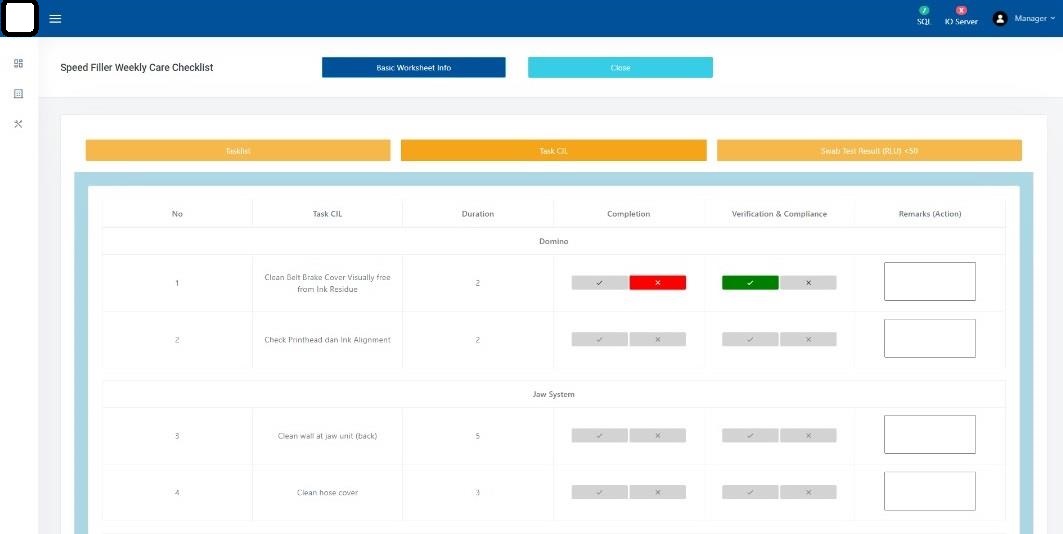This screenshot has height=534, width=1063.
Task: Open the worksheet list icon in sidebar
Action: coord(18,94)
